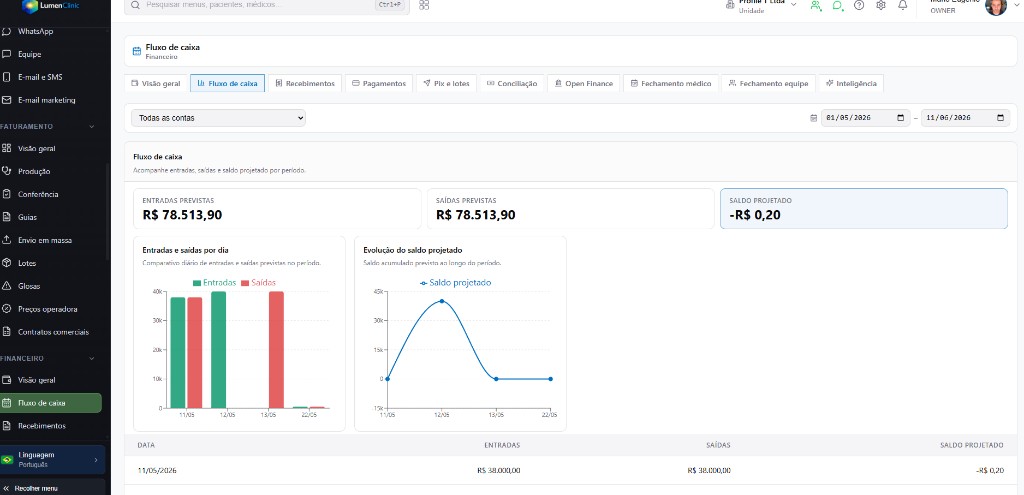Click the end date field 11/06/2026
This screenshot has height=495, width=1024.
[x=965, y=118]
